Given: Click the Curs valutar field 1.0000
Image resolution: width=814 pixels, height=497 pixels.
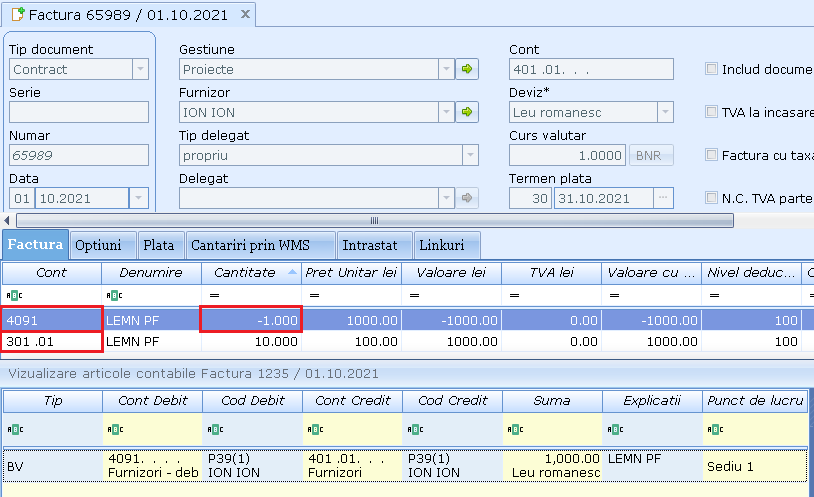Looking at the screenshot, I should (x=567, y=155).
